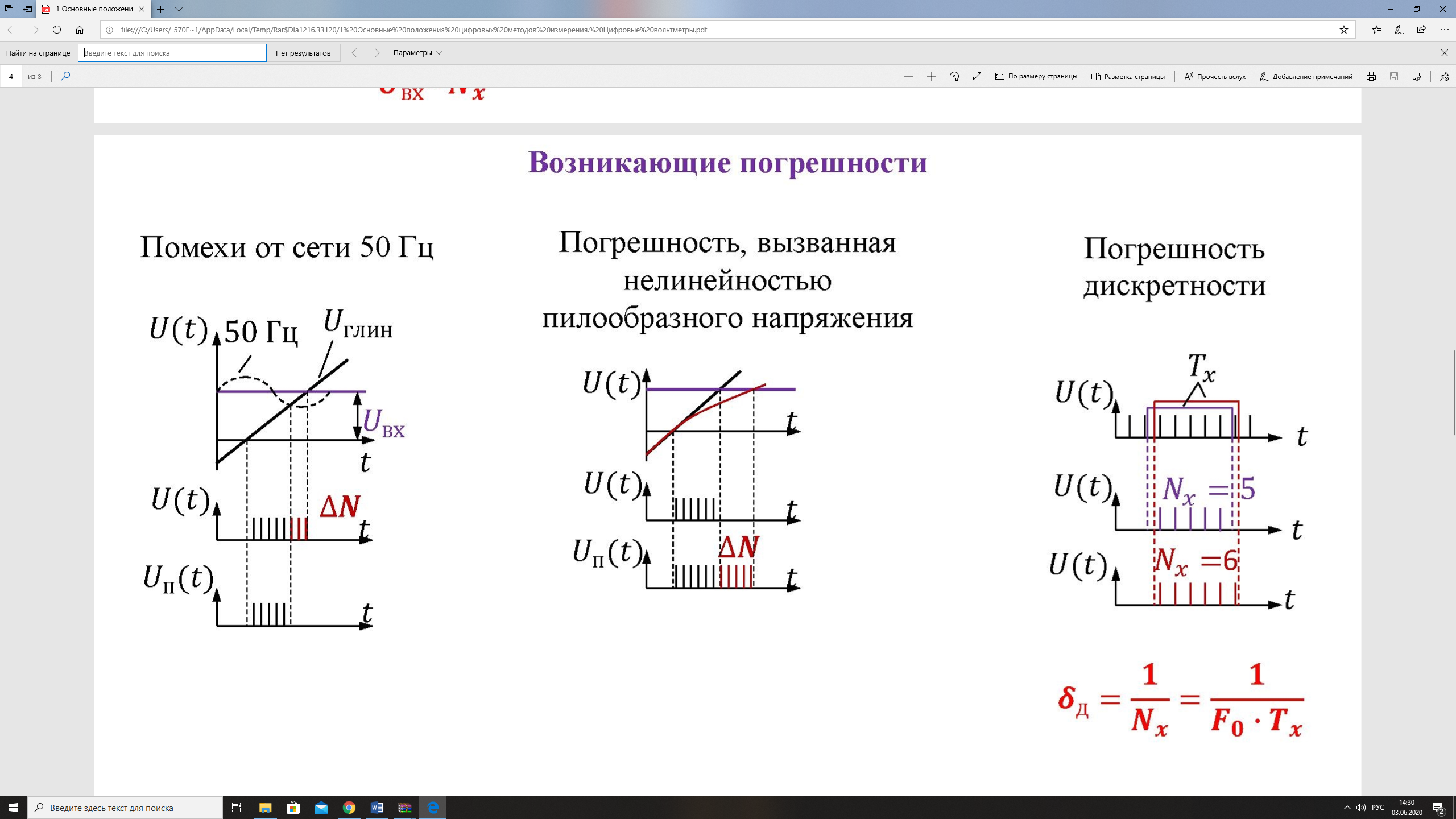The image size is (1456, 819).
Task: Pin the PDF toolbar
Action: pyautogui.click(x=1444, y=76)
